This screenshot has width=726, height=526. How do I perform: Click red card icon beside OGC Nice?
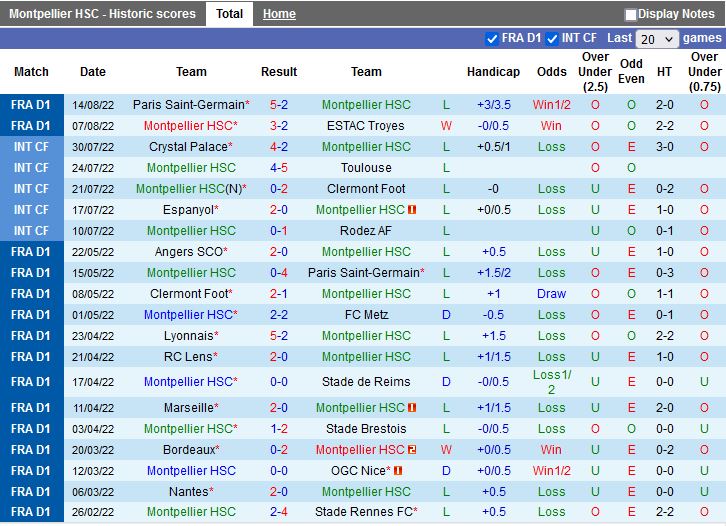(397, 471)
